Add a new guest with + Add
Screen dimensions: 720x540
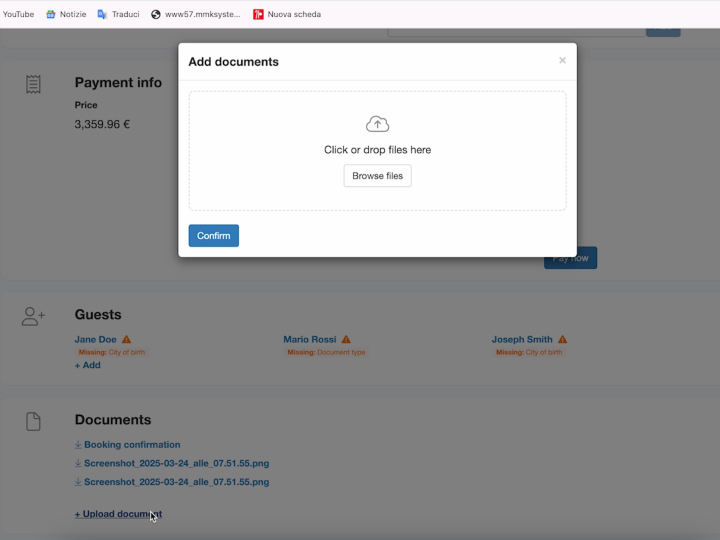(x=87, y=365)
